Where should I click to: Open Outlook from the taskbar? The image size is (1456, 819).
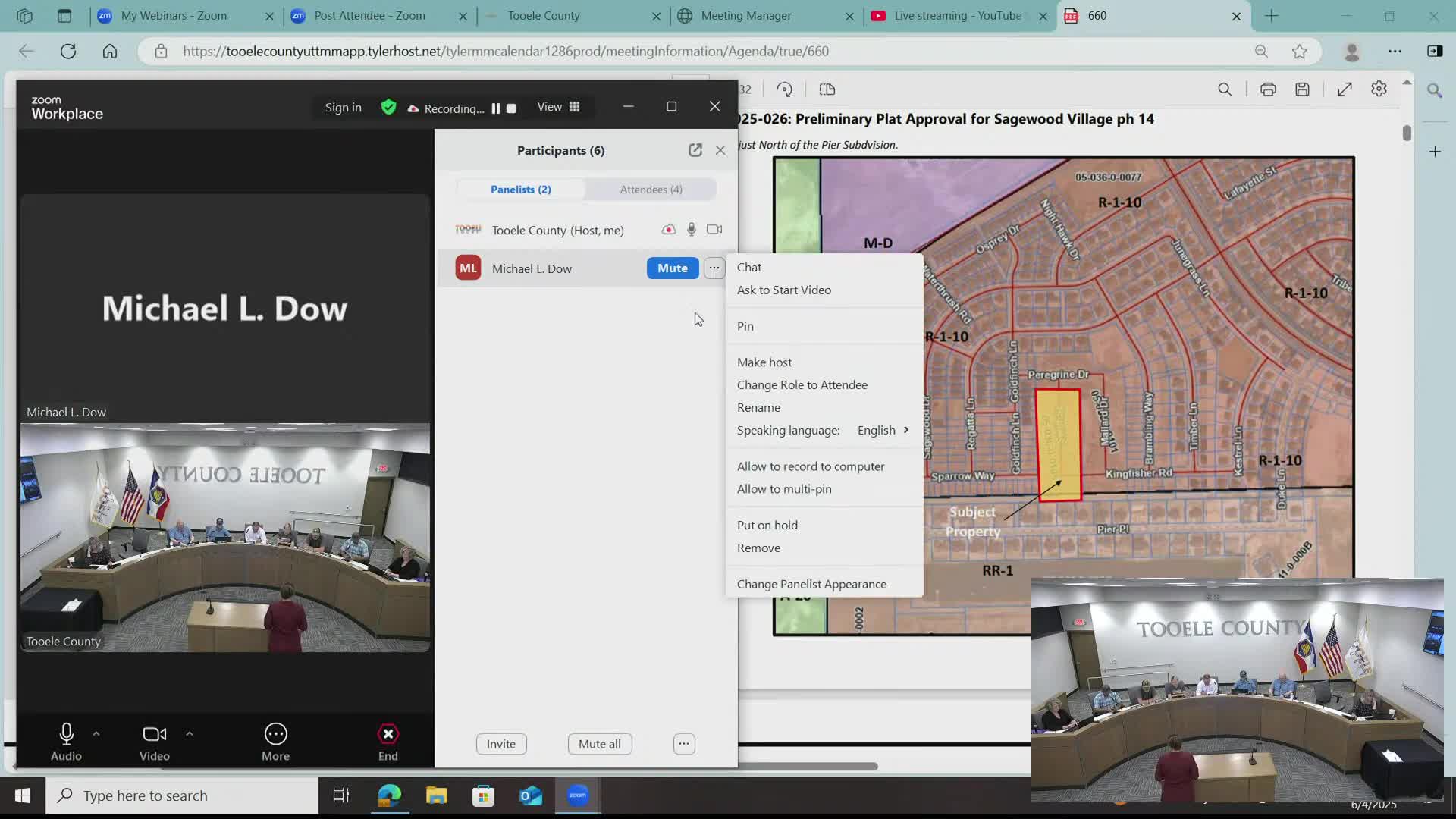click(x=531, y=795)
